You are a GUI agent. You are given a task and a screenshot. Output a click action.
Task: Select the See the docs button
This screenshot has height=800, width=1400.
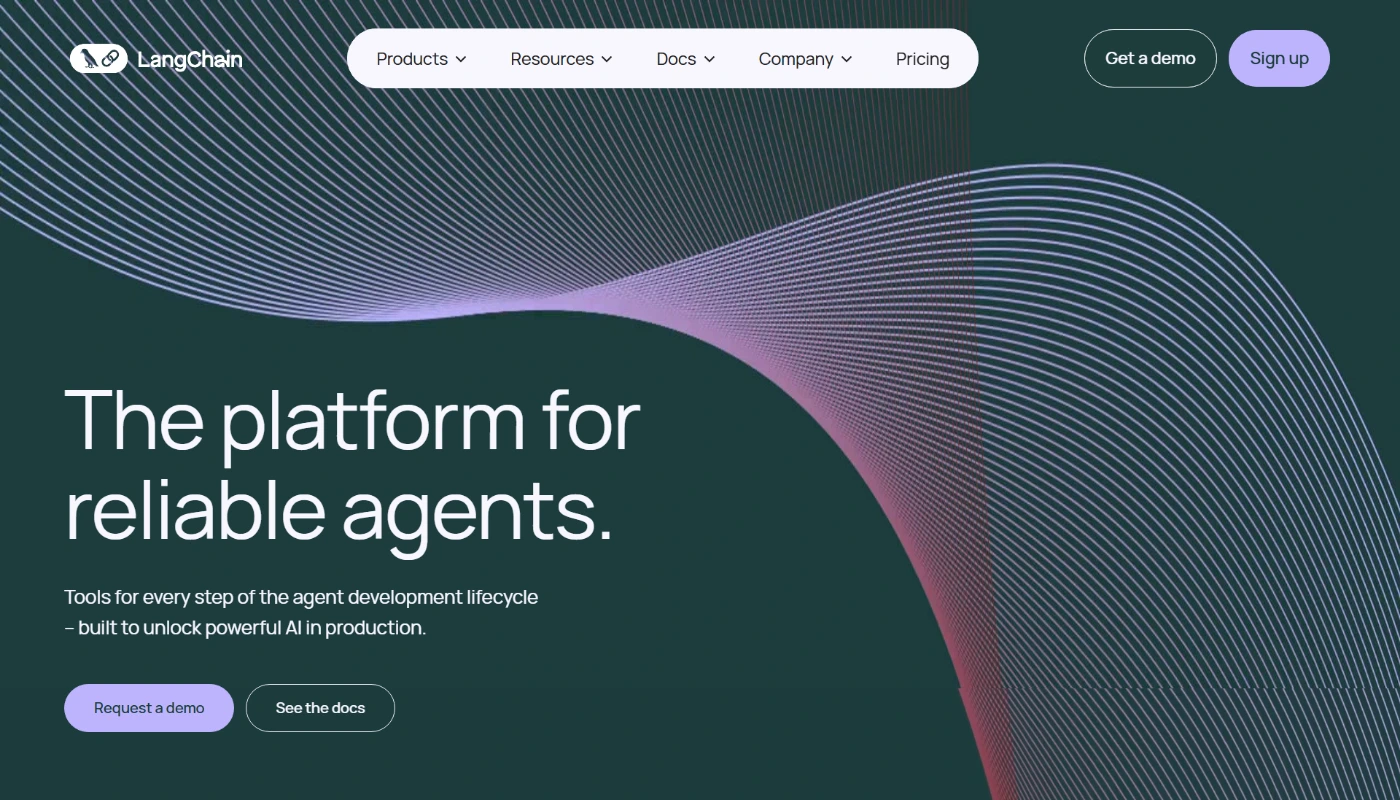(x=320, y=708)
